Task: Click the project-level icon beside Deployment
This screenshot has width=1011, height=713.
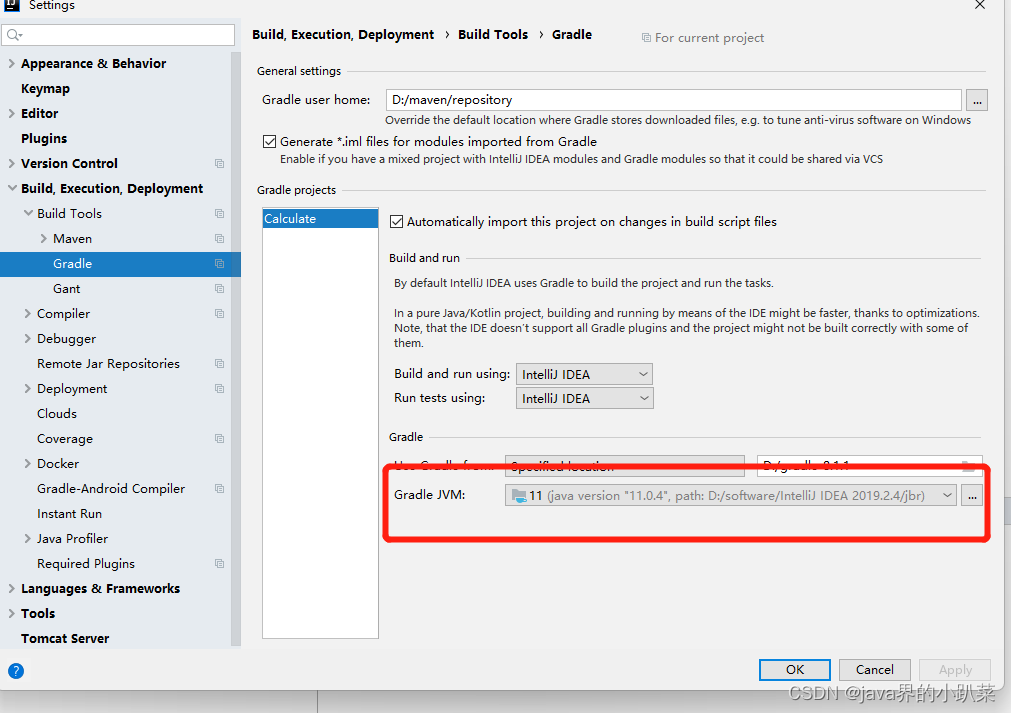Action: click(219, 389)
